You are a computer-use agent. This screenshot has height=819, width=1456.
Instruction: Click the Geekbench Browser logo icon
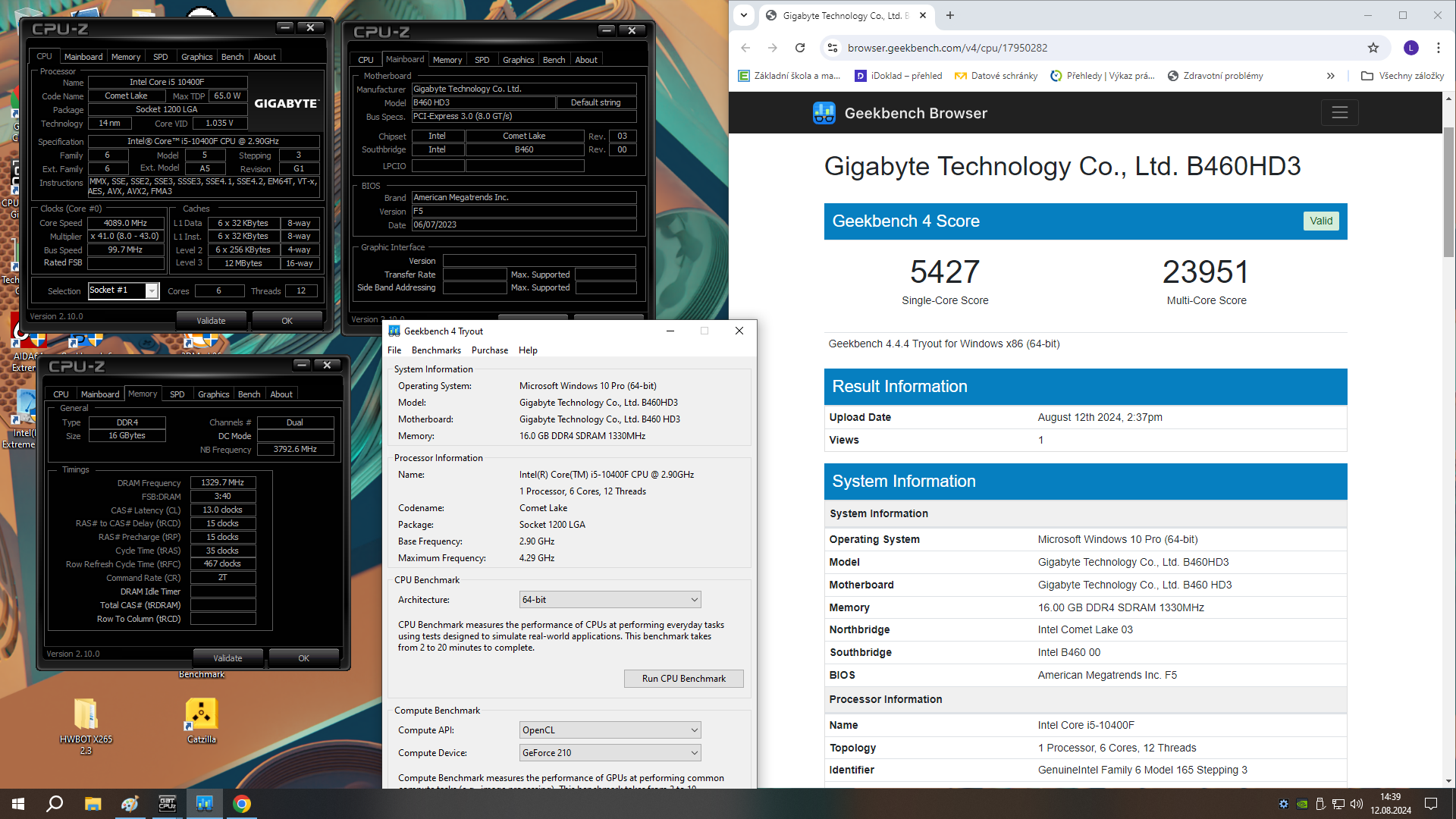[x=824, y=113]
